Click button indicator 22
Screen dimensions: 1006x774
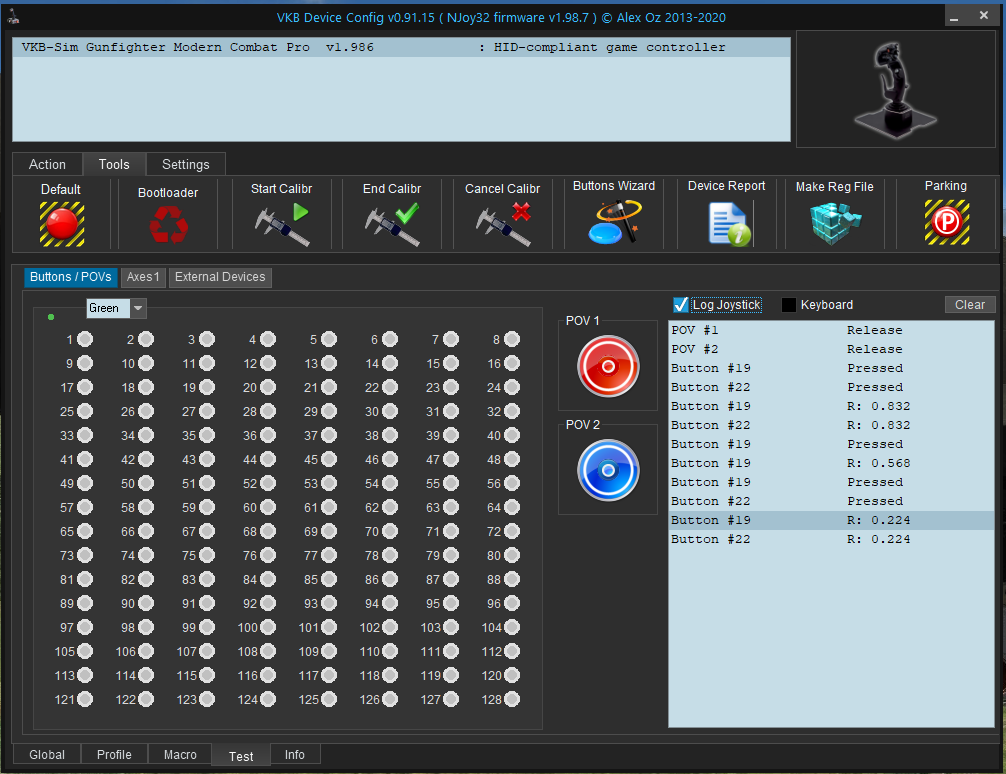pyautogui.click(x=390, y=387)
